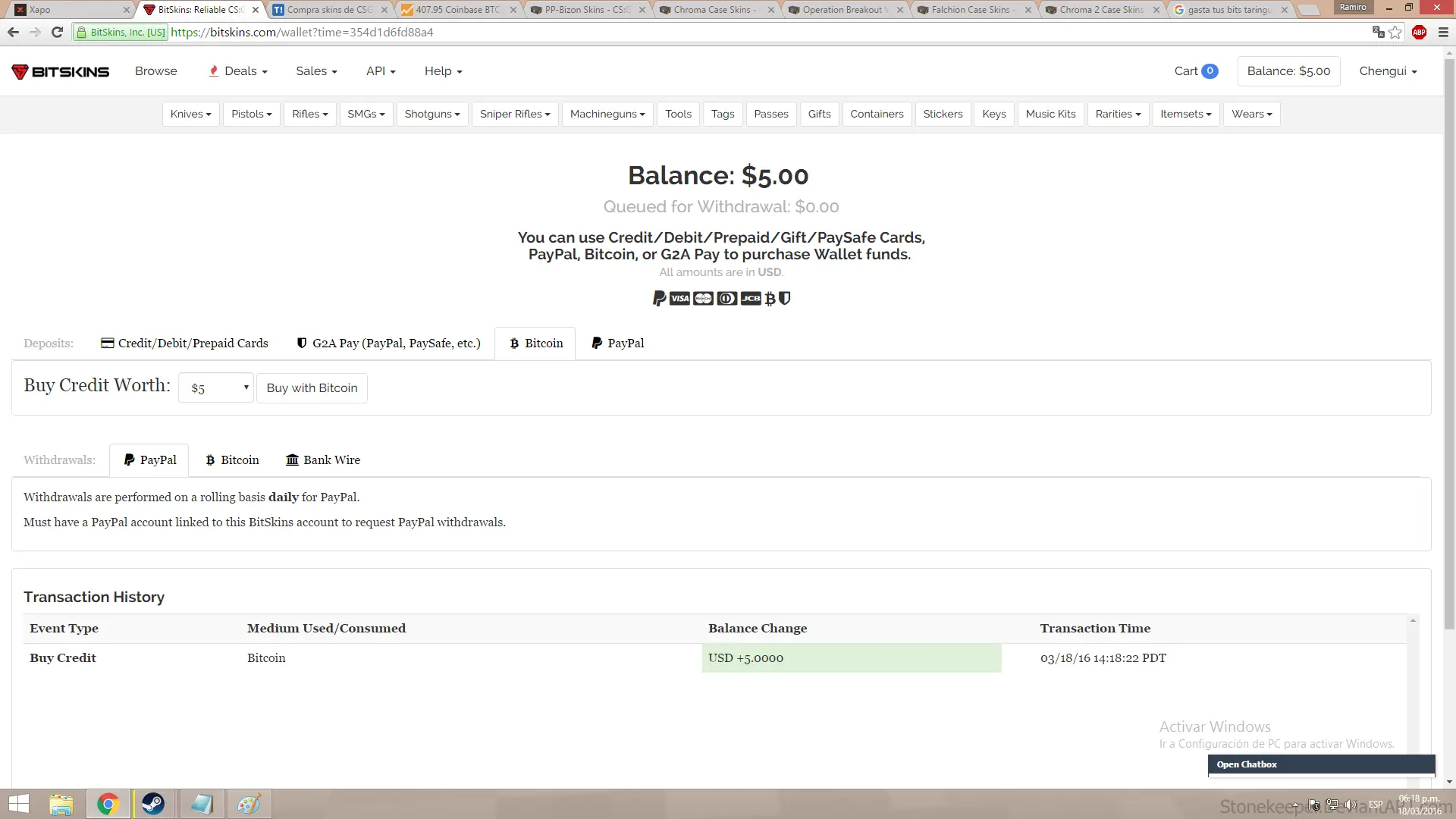Click the 'USD +5.0000' balance change cell

pyautogui.click(x=852, y=658)
